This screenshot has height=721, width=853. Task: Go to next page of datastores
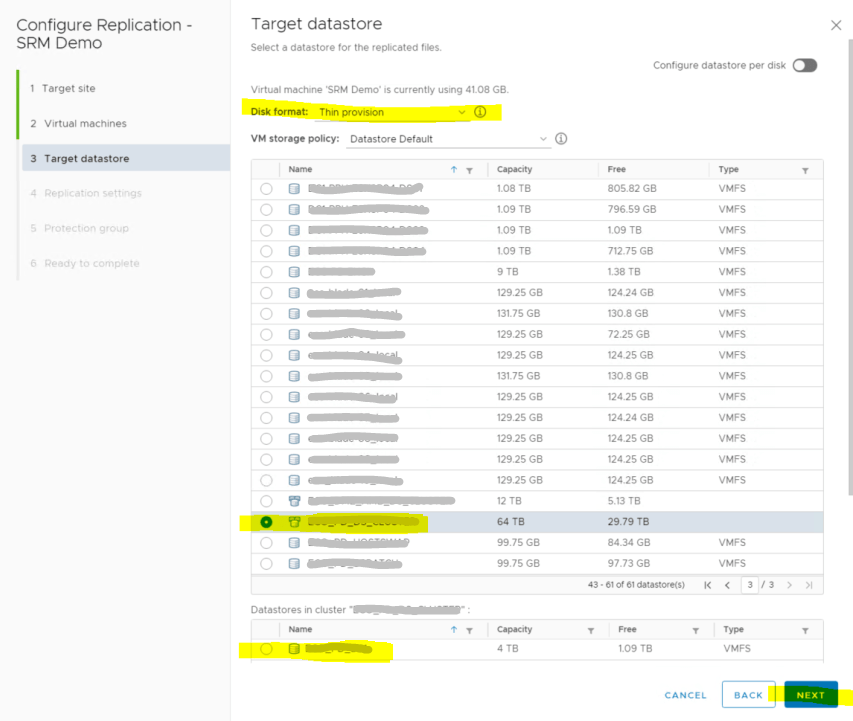(x=789, y=585)
